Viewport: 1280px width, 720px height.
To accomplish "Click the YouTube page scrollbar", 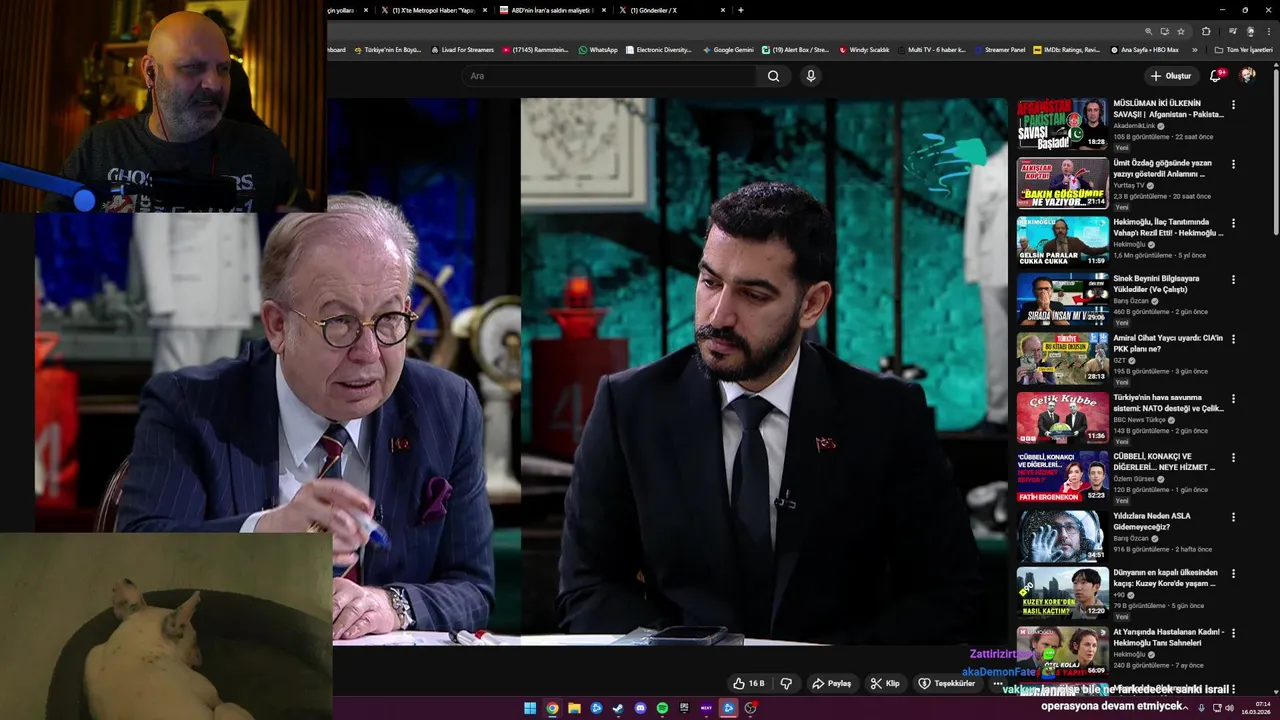I will point(1276,150).
